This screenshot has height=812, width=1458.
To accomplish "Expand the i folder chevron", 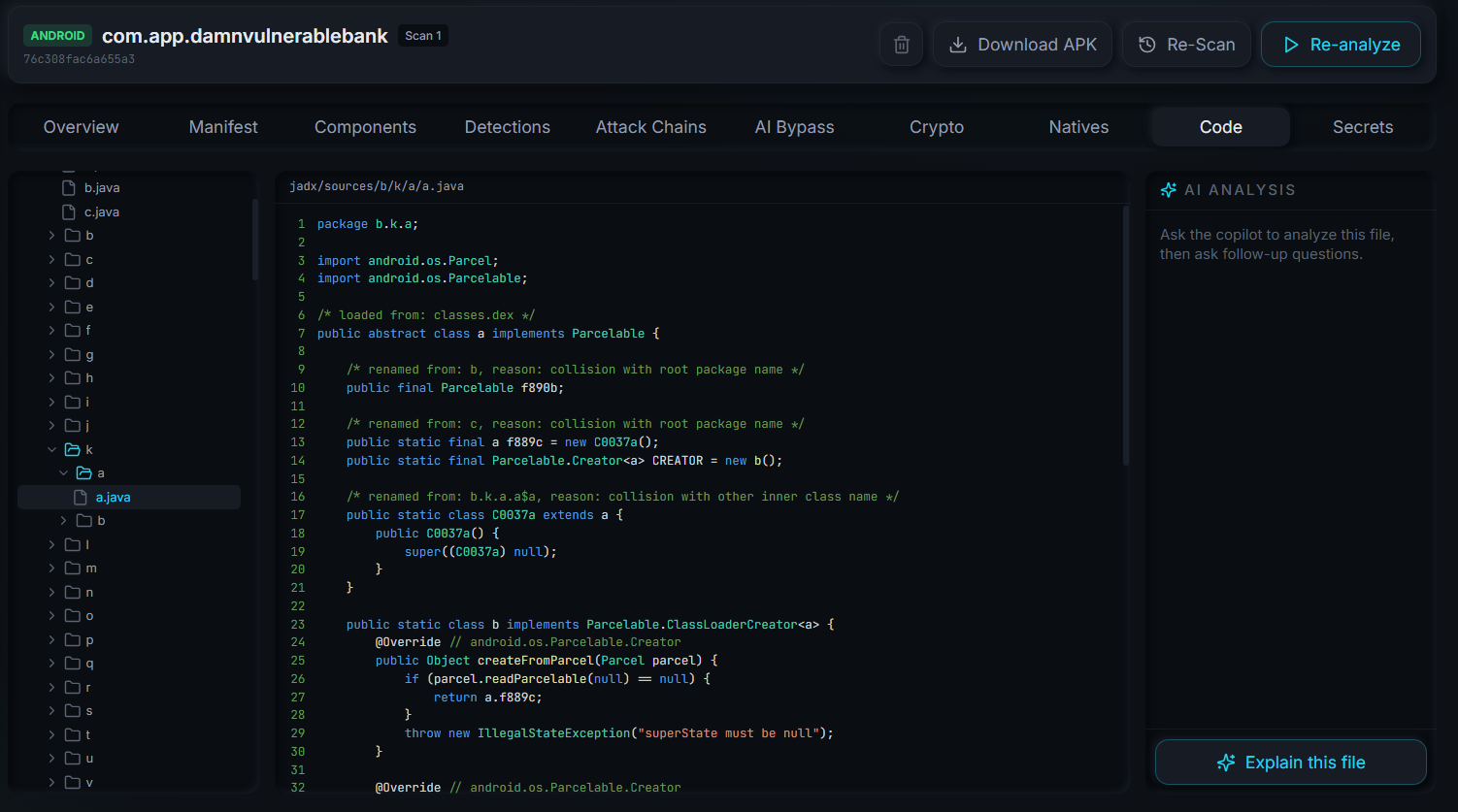I will click(51, 403).
